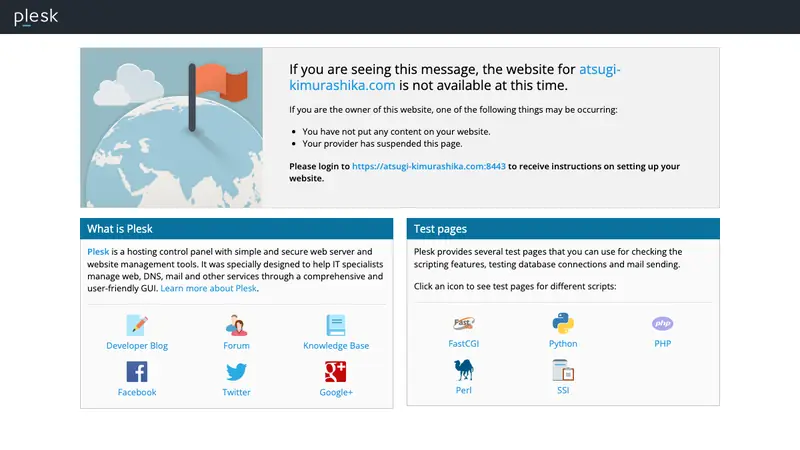Click the Developer Blog text link
This screenshot has width=800, height=450.
(x=137, y=345)
